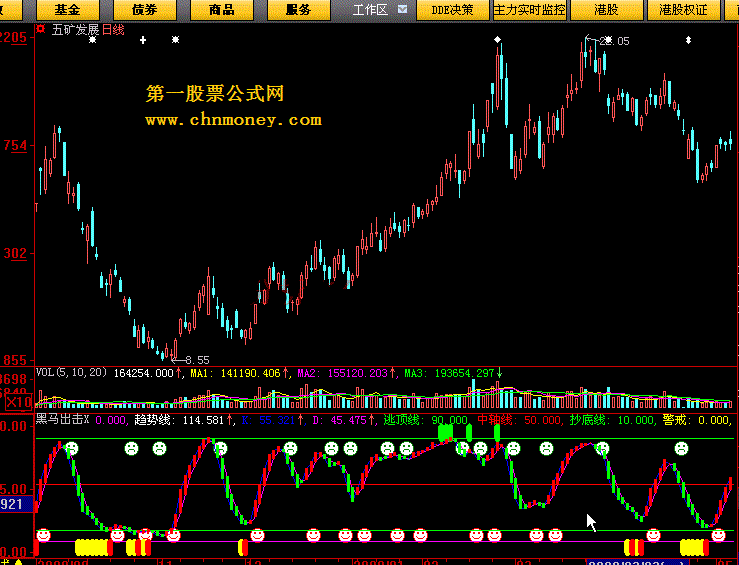Click the MA1: 141190.406 value

(x=235, y=373)
